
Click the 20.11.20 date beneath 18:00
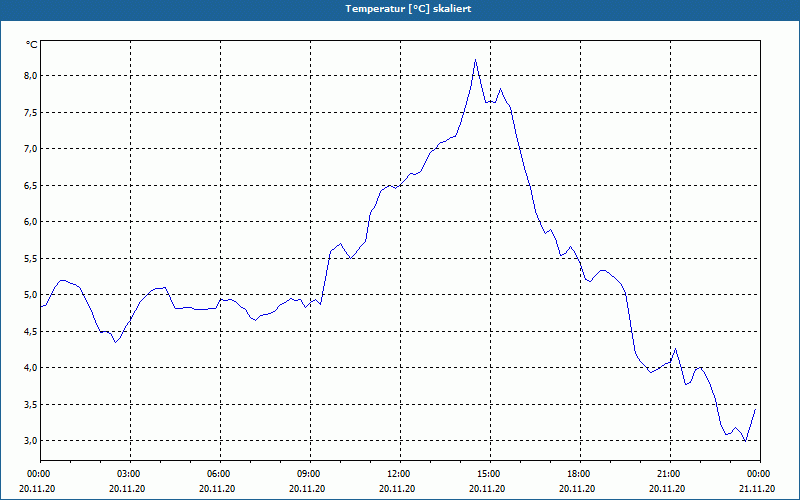point(577,489)
